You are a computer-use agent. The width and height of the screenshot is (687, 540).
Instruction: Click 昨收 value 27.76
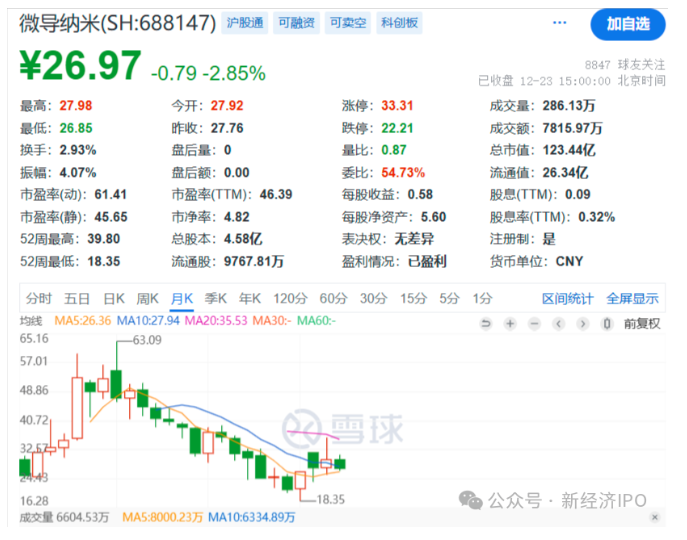pos(227,128)
